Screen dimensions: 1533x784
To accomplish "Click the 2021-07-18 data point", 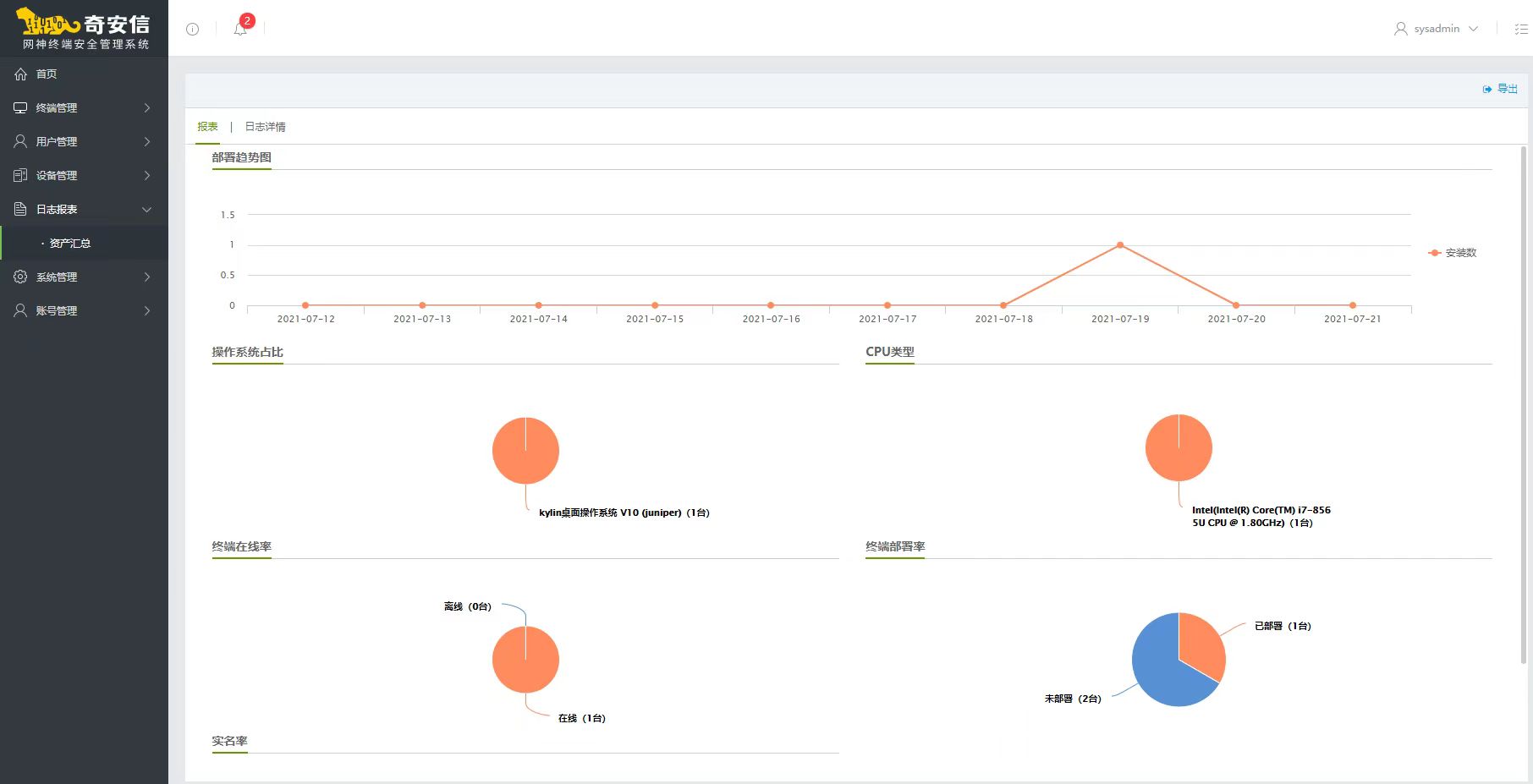I will coord(1003,305).
